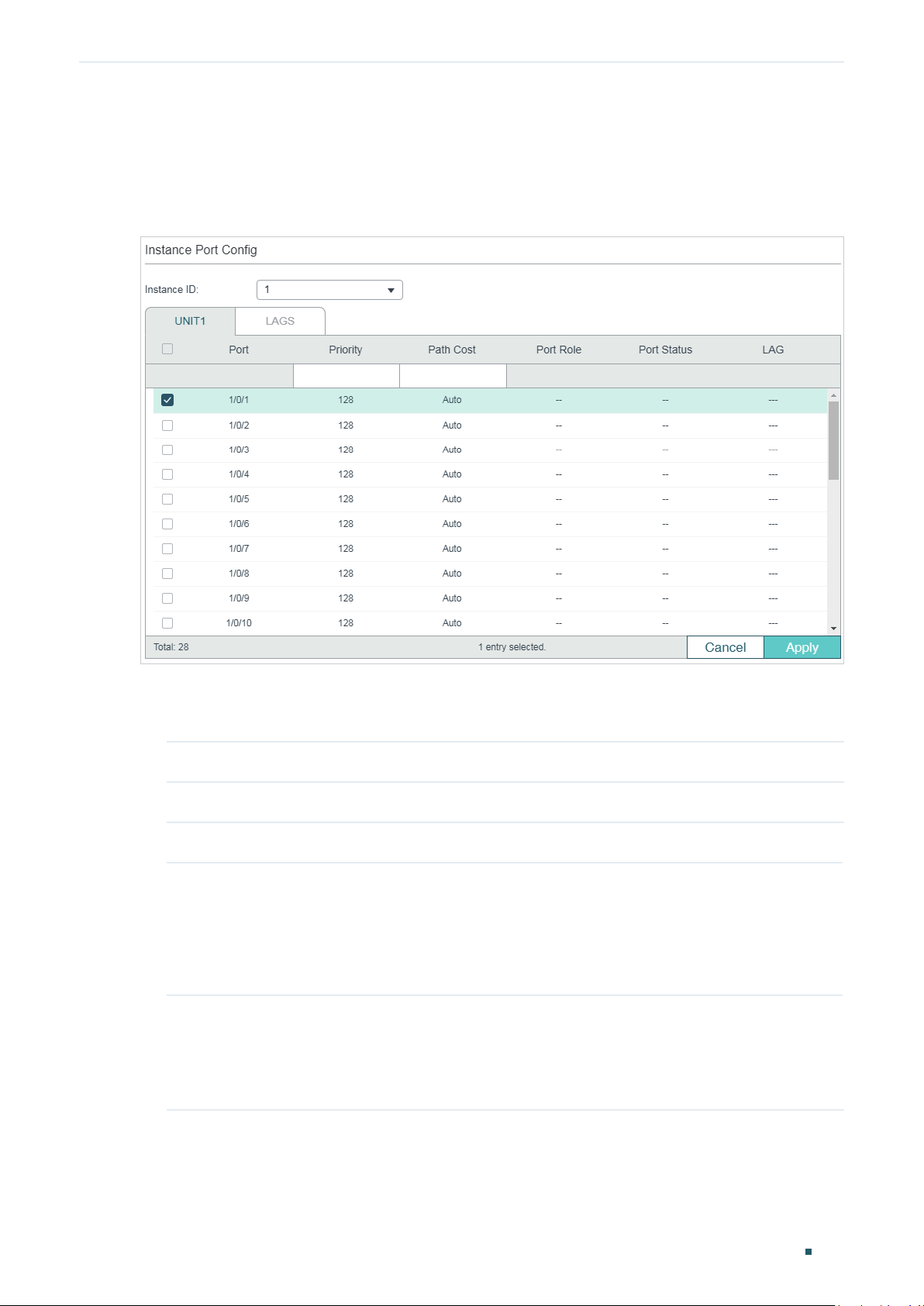The height and width of the screenshot is (1306, 924).
Task: Switch to the UNIT1 tab
Action: point(190,321)
